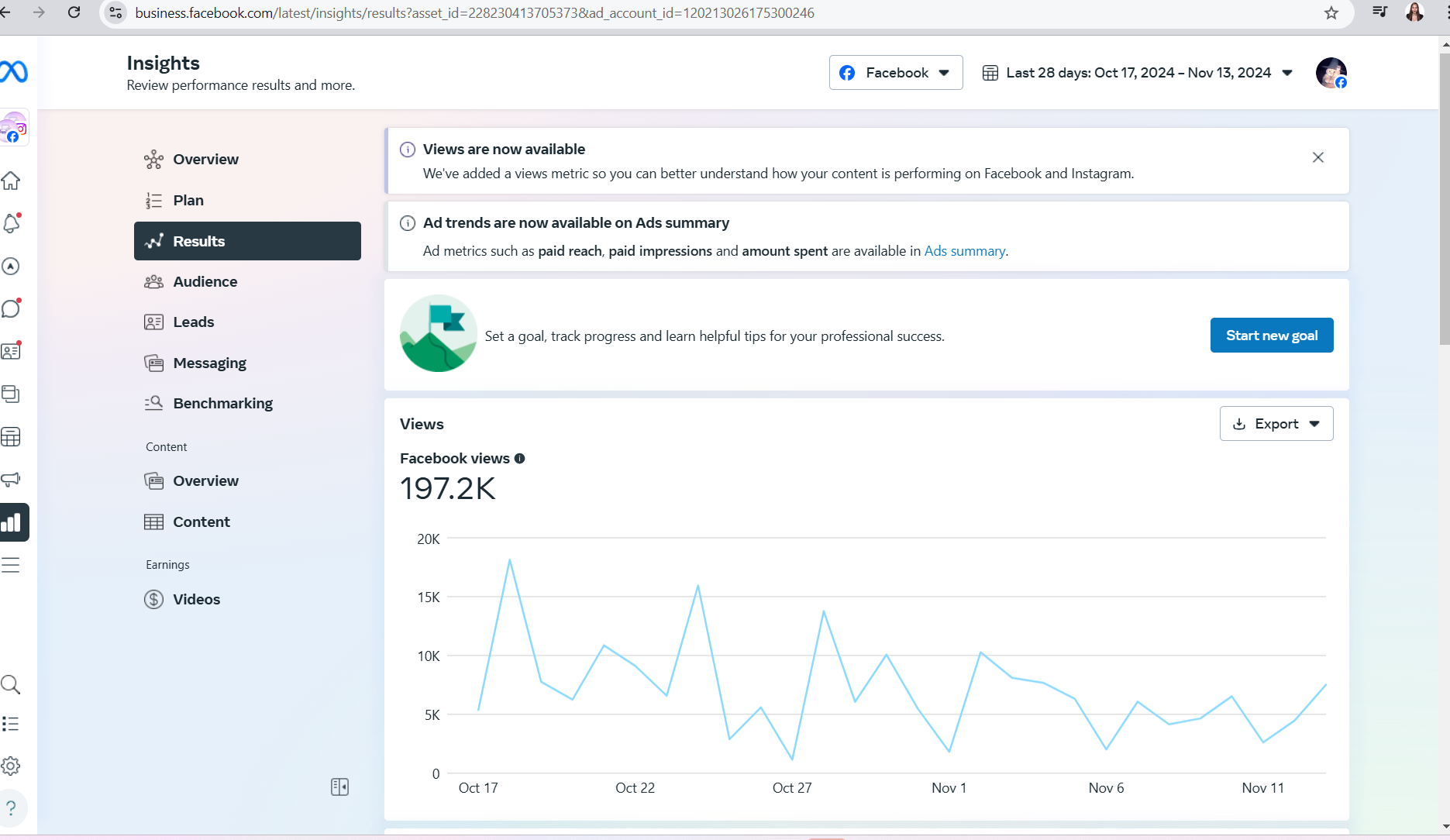Viewport: 1450px width, 840px height.
Task: Open the Home icon in the left rail
Action: click(x=11, y=181)
